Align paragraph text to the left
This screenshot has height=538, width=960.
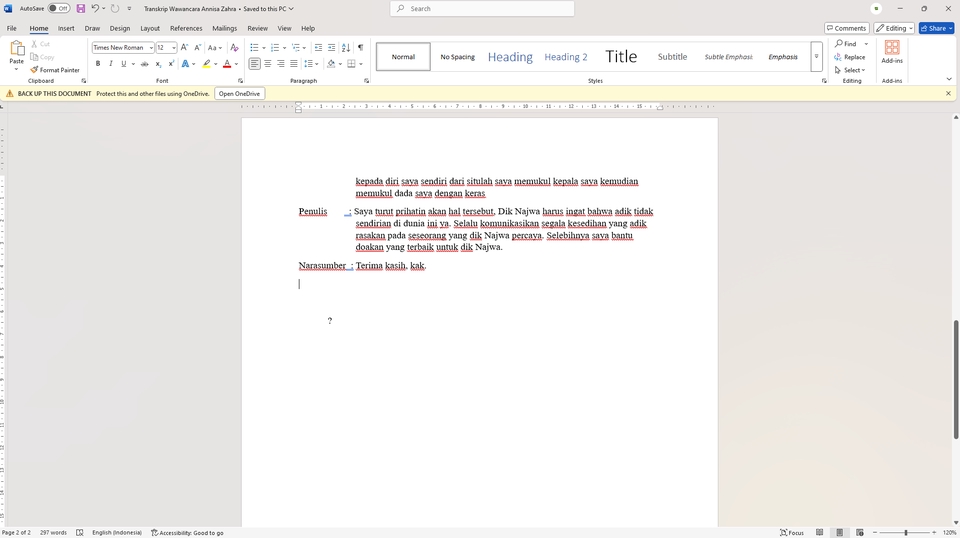point(254,64)
